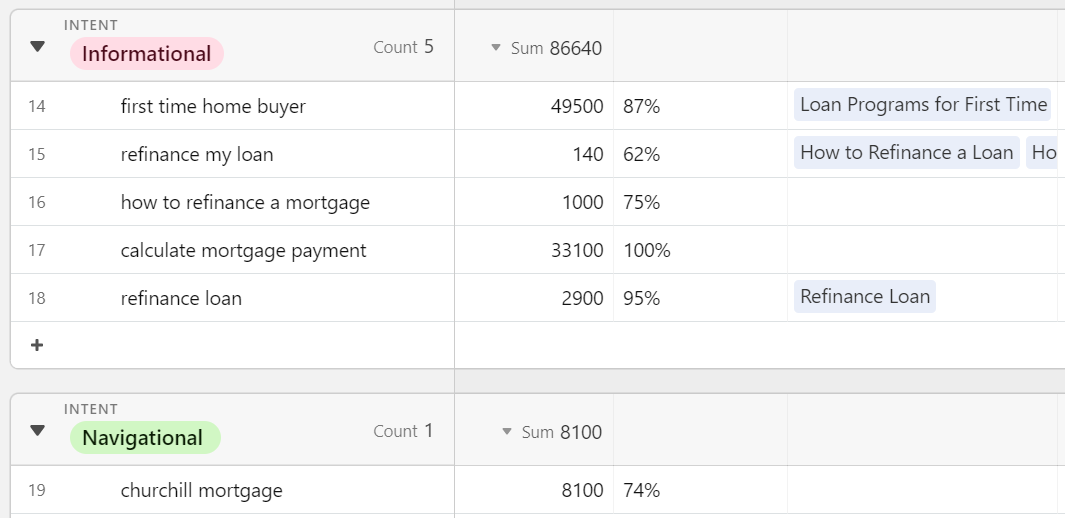Screen dimensions: 1065x518
Task: Click the Informational intent tag
Action: pos(146,54)
